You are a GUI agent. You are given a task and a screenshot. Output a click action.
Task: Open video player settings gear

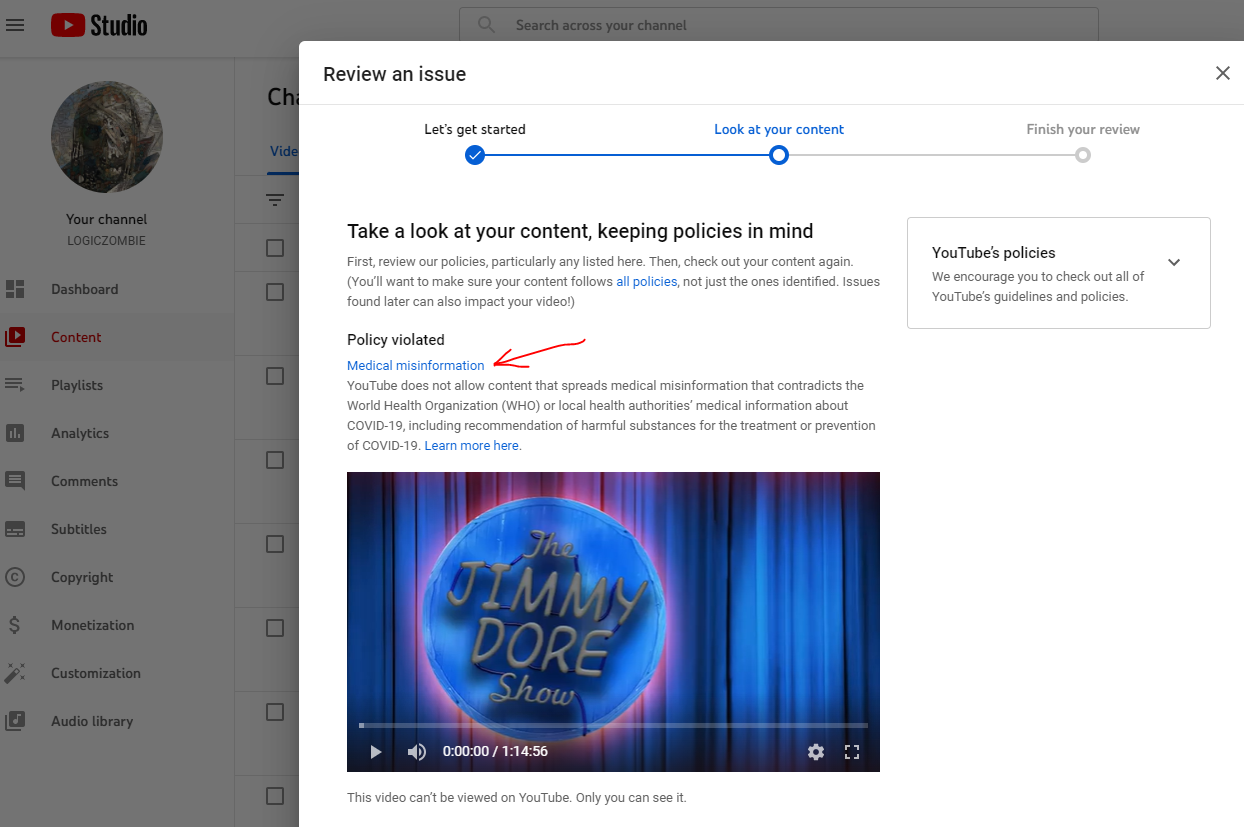click(816, 752)
